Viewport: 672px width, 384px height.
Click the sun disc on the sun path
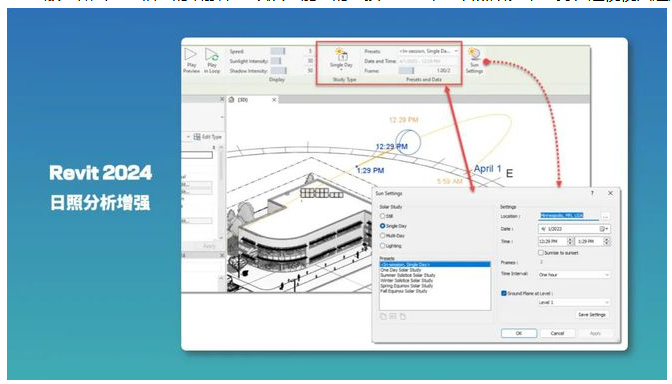pos(408,143)
